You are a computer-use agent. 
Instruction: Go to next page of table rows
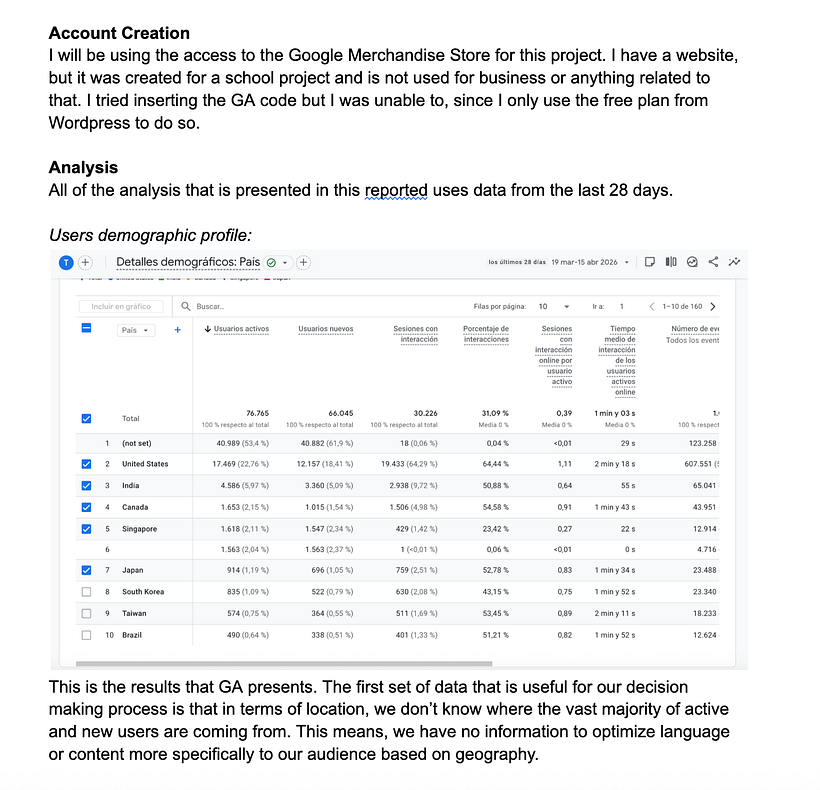tap(713, 306)
